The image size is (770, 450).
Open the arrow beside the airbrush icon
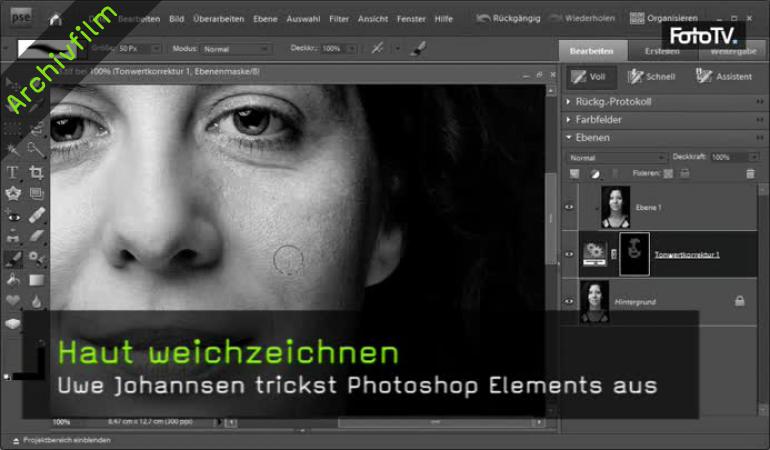click(397, 49)
